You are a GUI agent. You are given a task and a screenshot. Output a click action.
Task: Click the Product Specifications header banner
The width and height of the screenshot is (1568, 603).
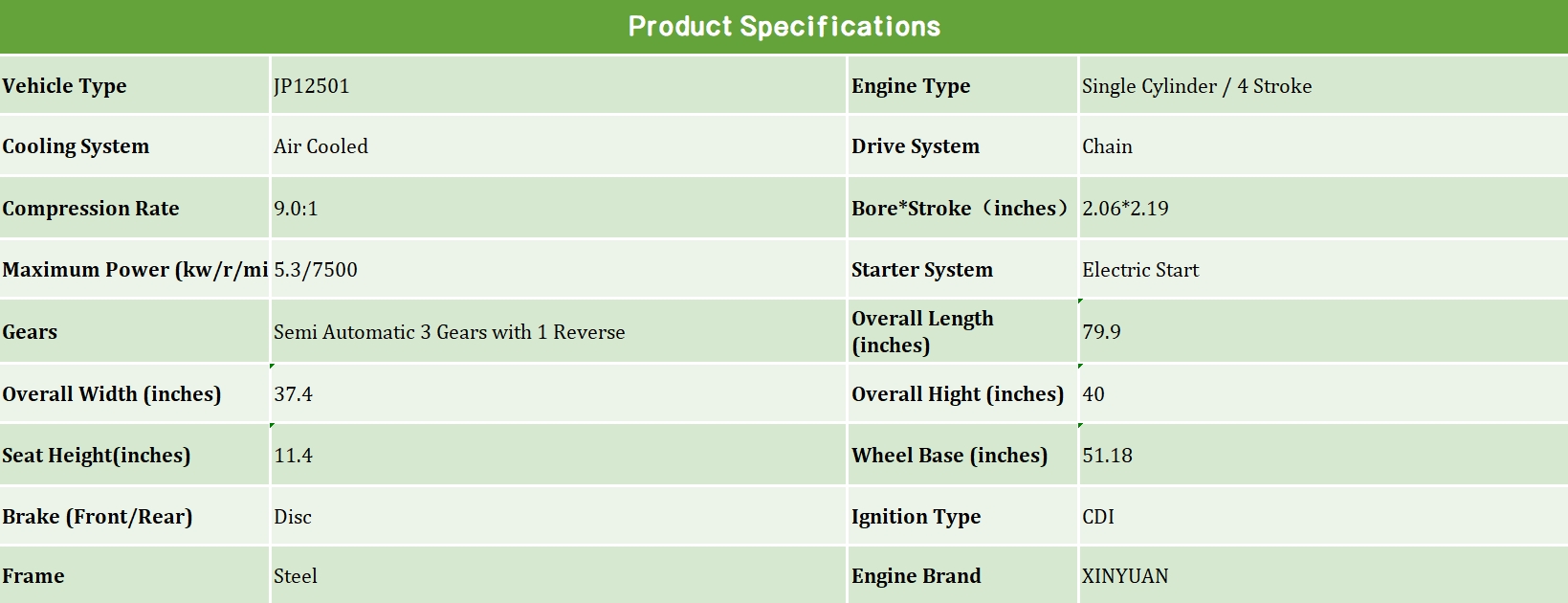tap(784, 27)
